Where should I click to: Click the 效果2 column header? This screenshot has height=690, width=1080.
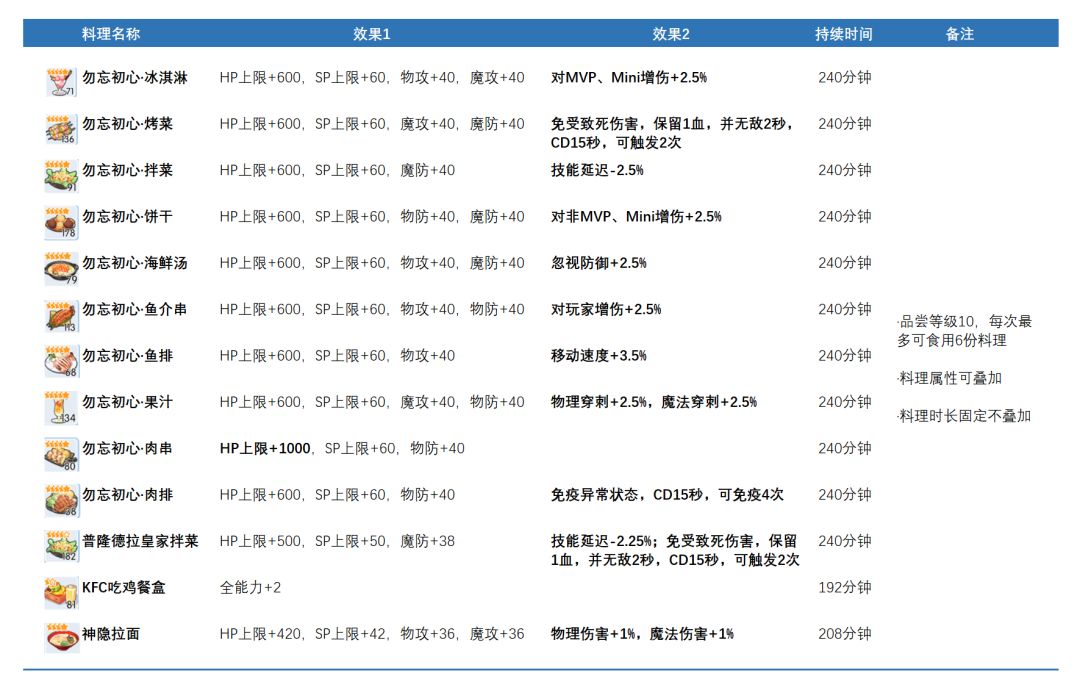pos(671,34)
